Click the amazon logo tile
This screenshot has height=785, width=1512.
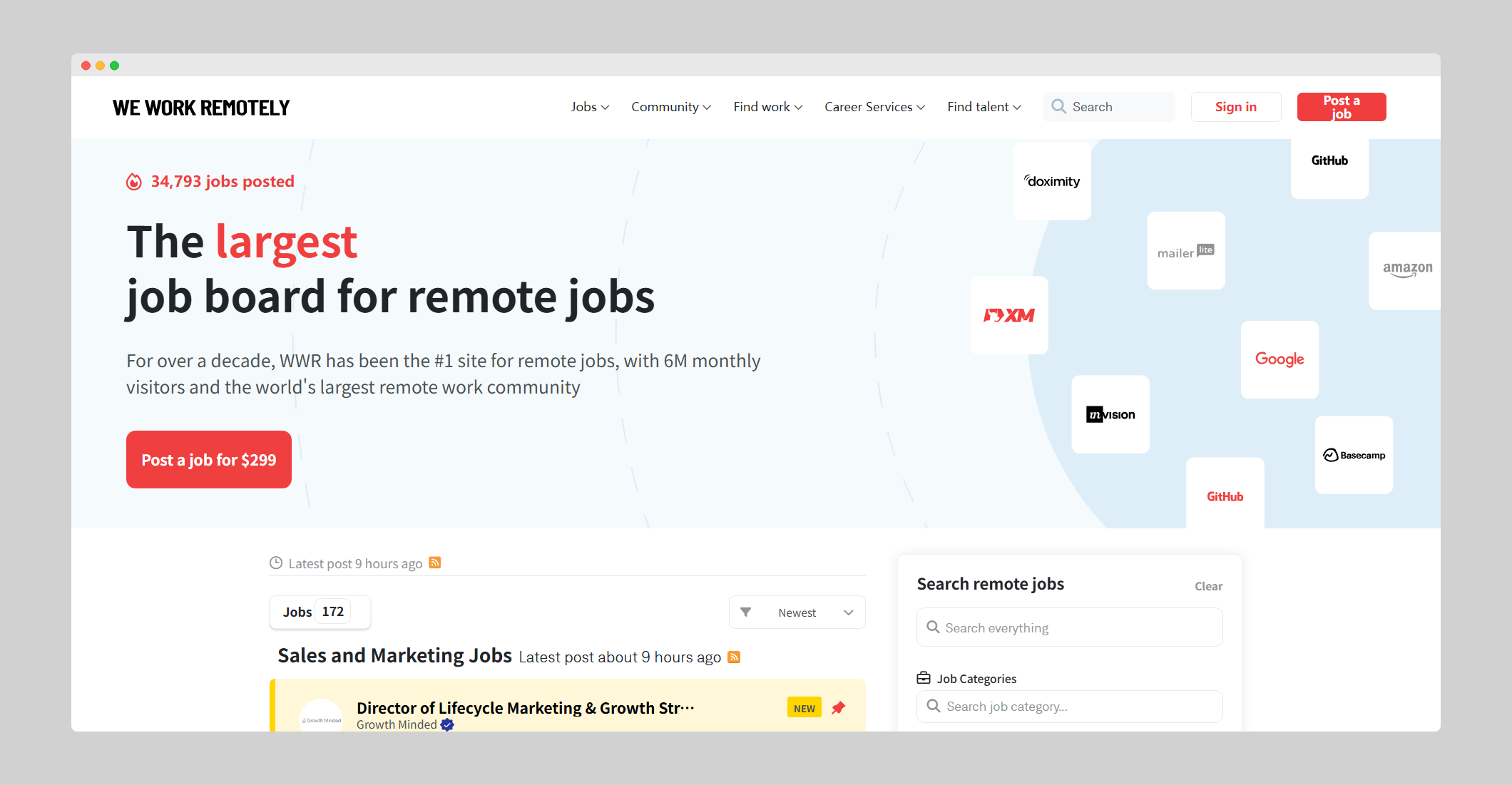(1405, 270)
